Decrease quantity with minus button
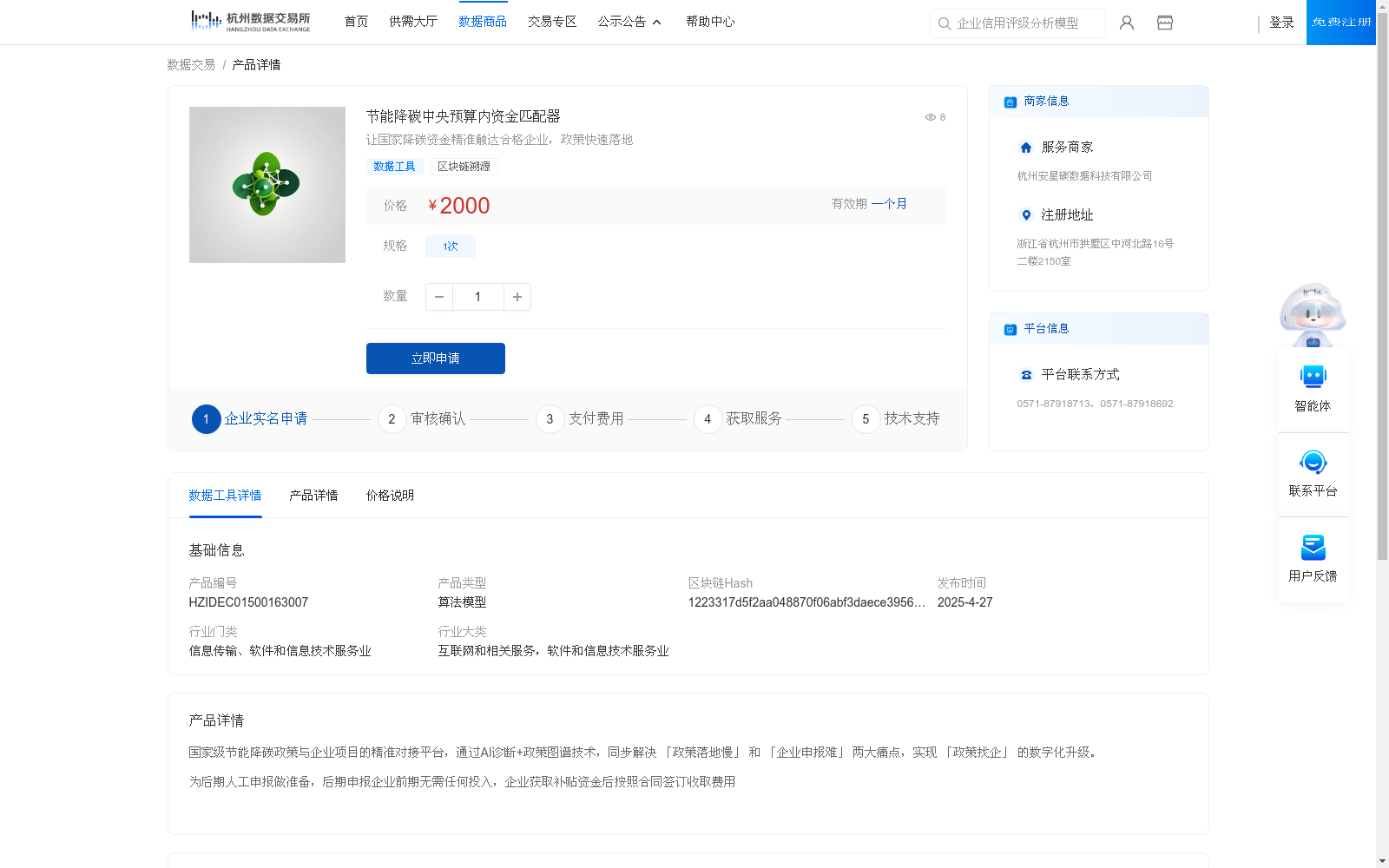The height and width of the screenshot is (868, 1389). coord(439,297)
